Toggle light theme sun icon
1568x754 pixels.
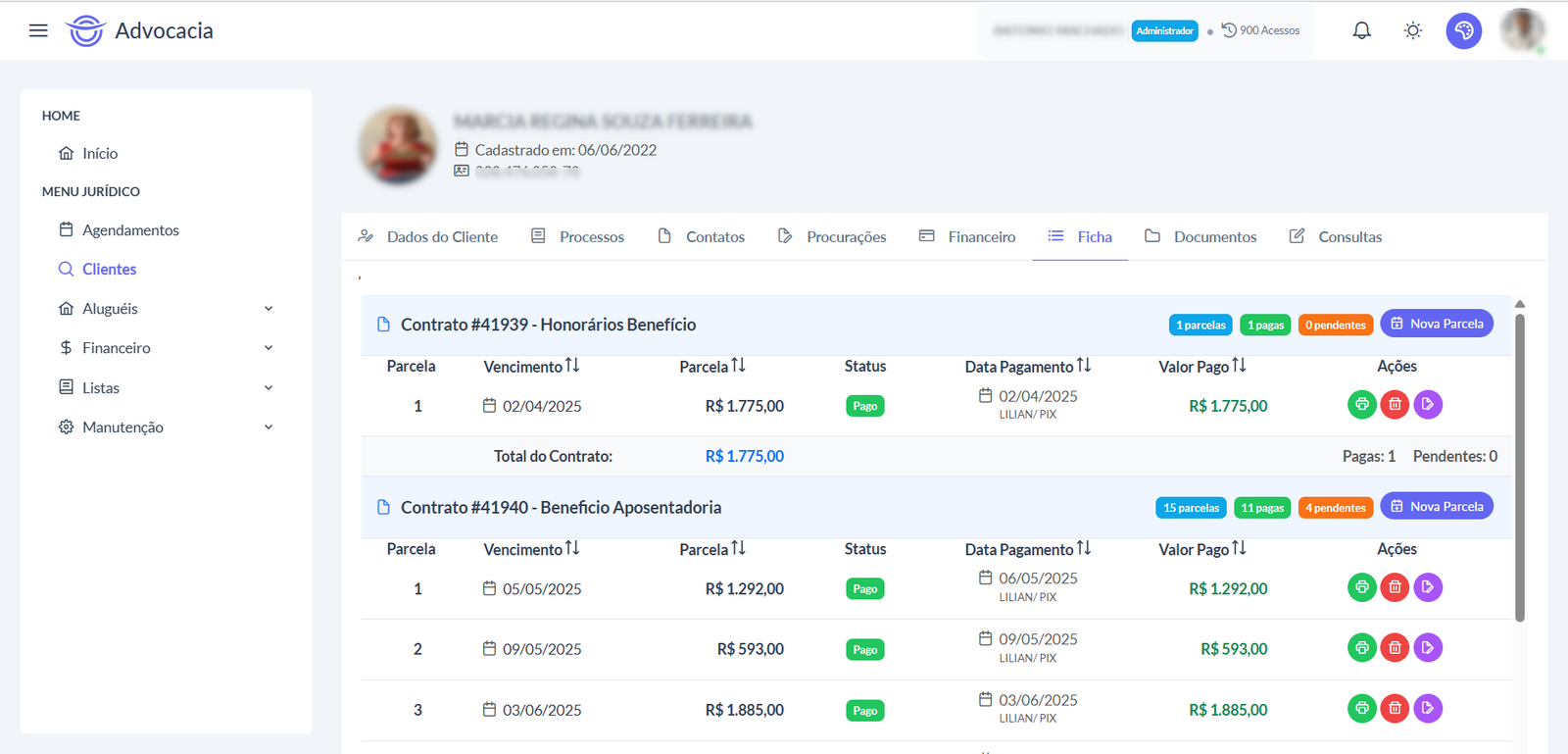point(1413,30)
